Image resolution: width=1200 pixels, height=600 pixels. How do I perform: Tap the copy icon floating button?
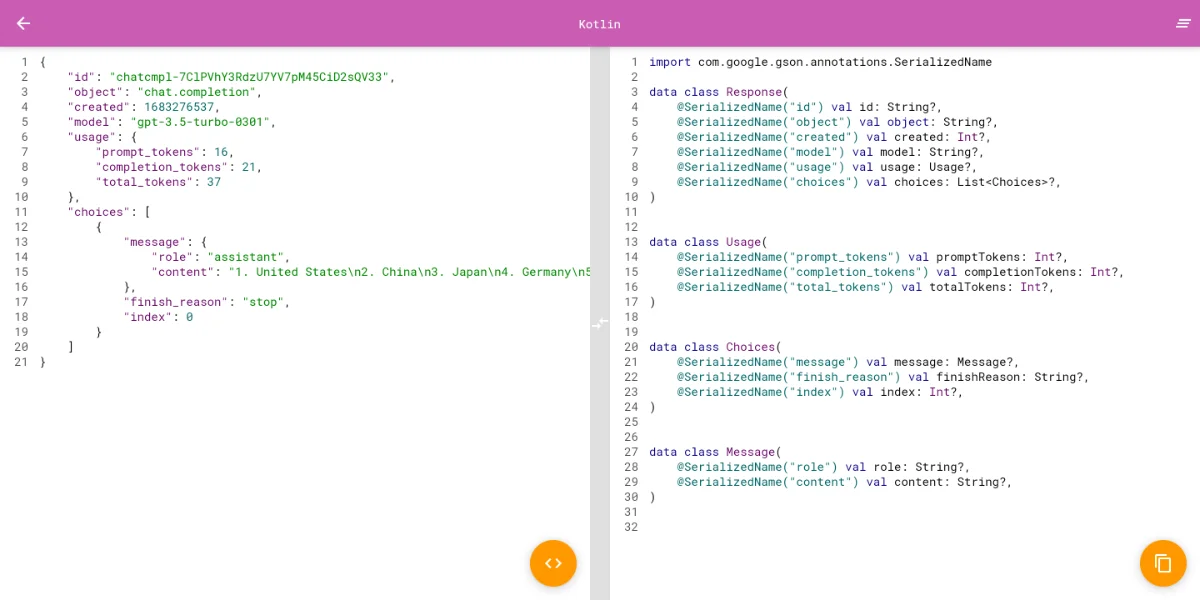[x=1163, y=563]
